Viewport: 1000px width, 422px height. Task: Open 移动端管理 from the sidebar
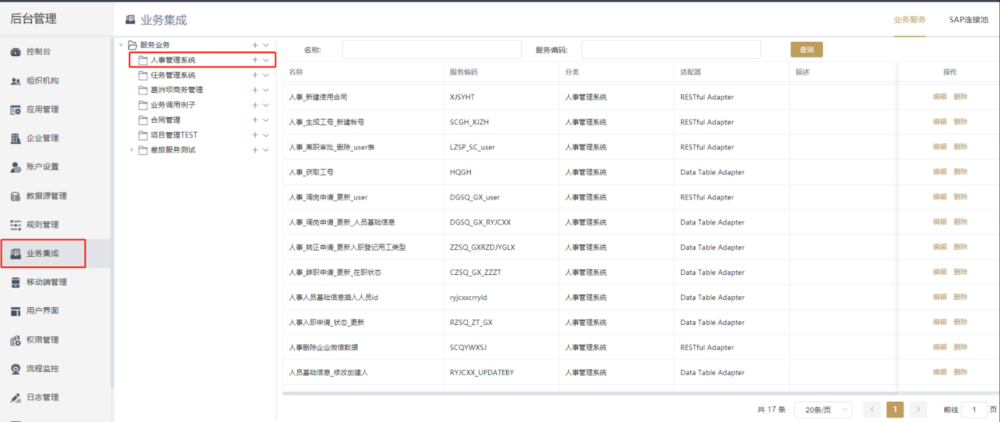point(46,283)
